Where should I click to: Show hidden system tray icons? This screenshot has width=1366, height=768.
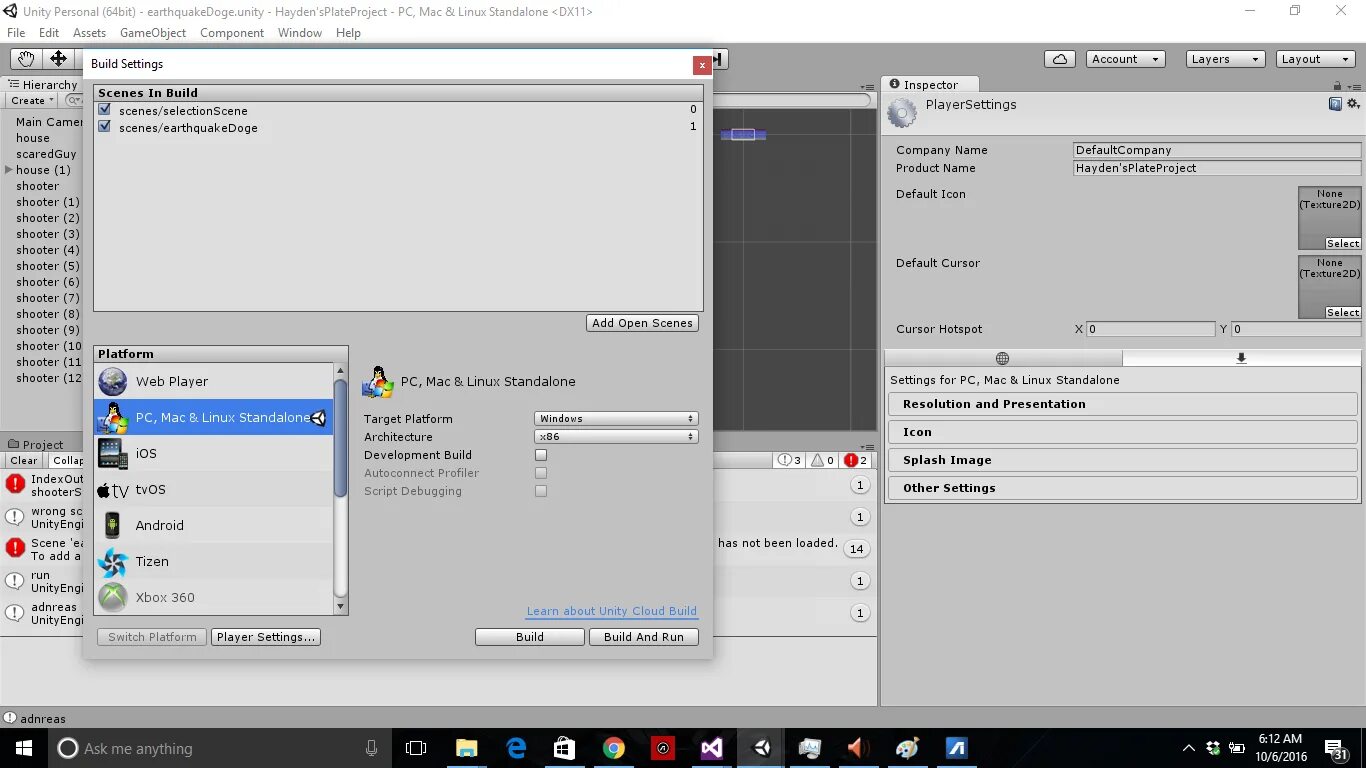pyautogui.click(x=1189, y=748)
